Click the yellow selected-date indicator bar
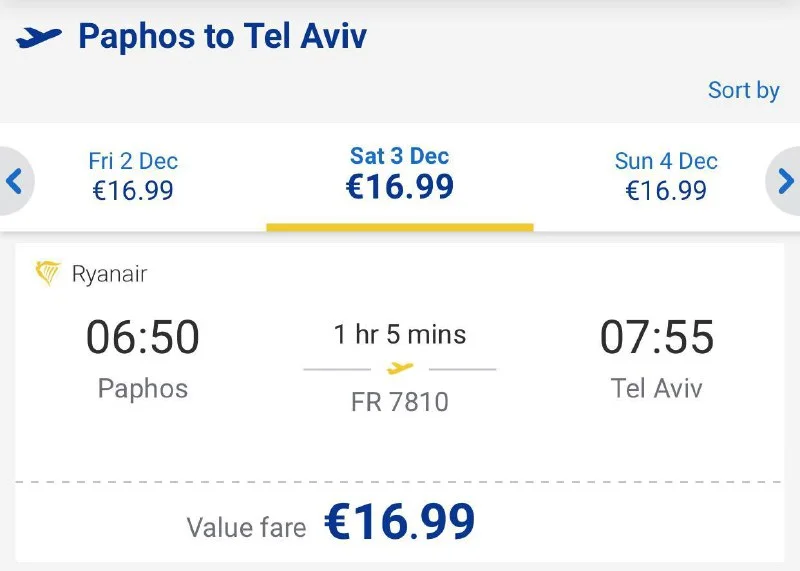 tap(400, 227)
